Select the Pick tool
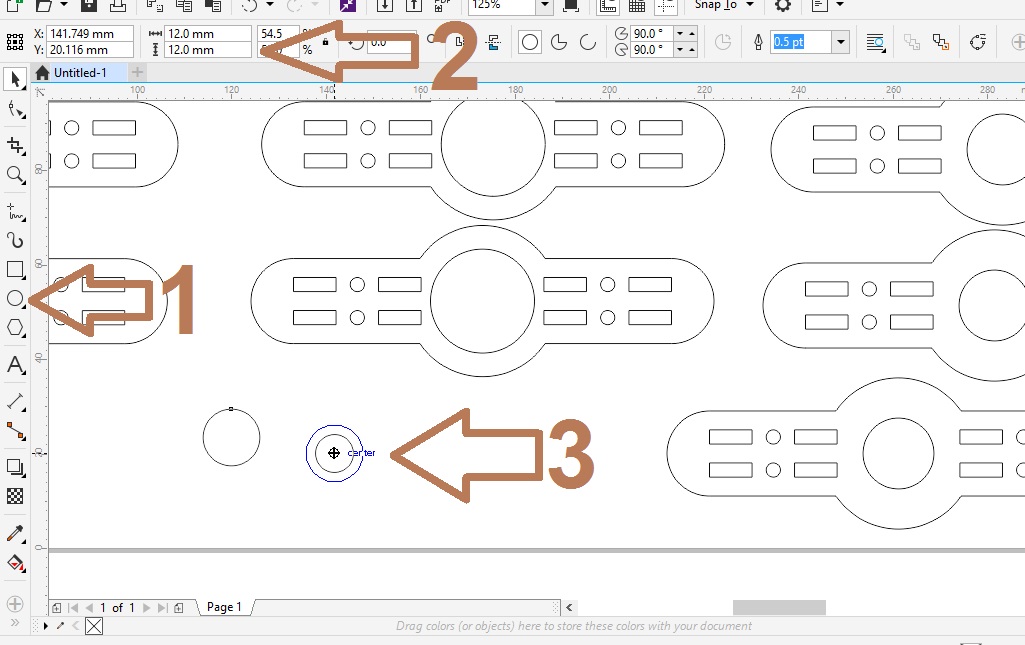1025x645 pixels. point(15,79)
